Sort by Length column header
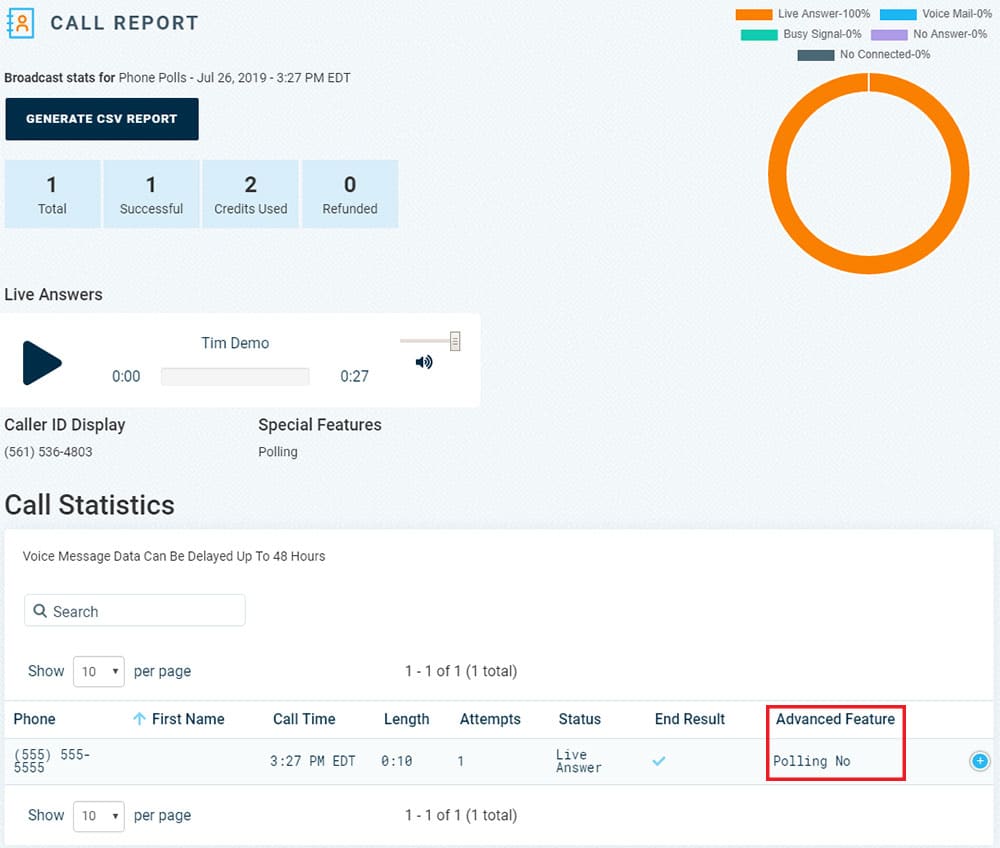 click(x=406, y=719)
